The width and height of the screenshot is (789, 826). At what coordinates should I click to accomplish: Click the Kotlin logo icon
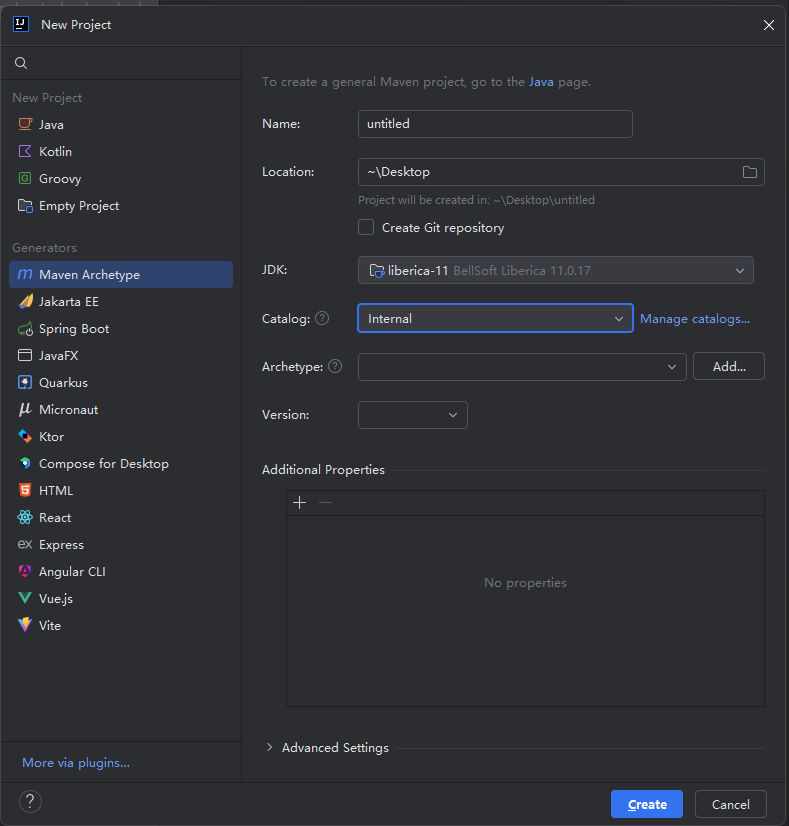(25, 151)
